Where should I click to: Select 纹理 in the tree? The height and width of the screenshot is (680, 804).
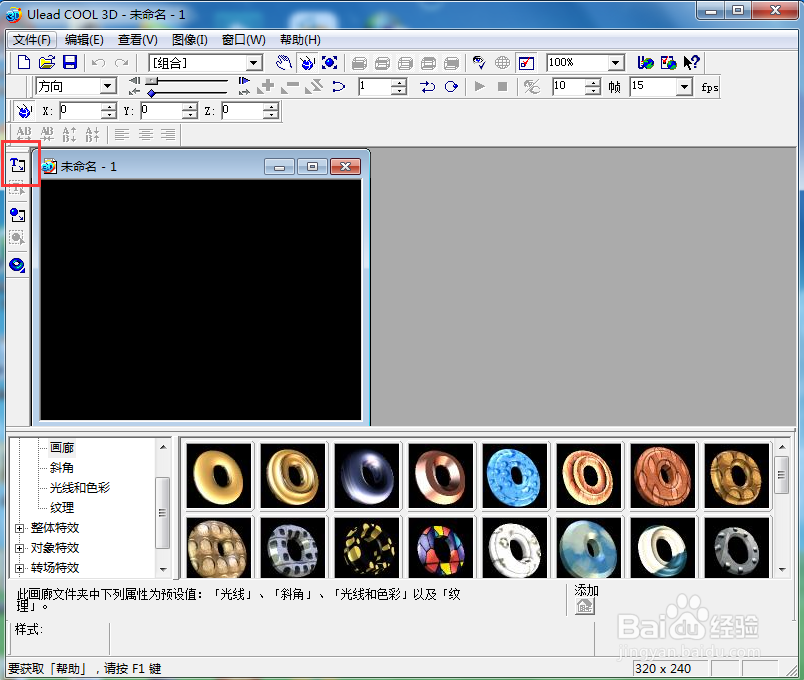point(62,508)
